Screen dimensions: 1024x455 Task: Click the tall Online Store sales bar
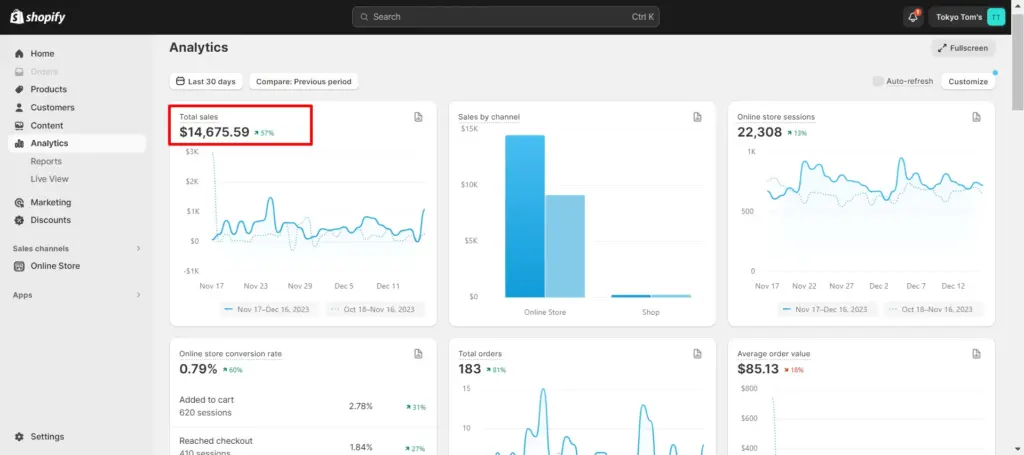coord(524,216)
